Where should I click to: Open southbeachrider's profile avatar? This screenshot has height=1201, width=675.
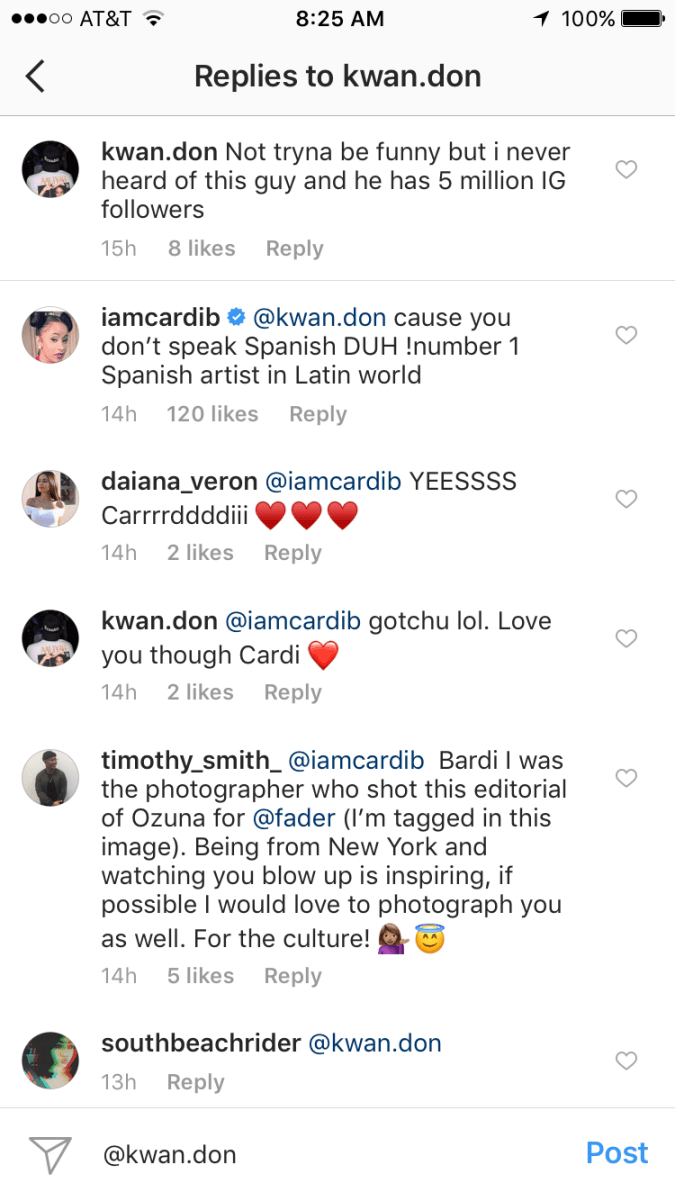click(50, 1061)
